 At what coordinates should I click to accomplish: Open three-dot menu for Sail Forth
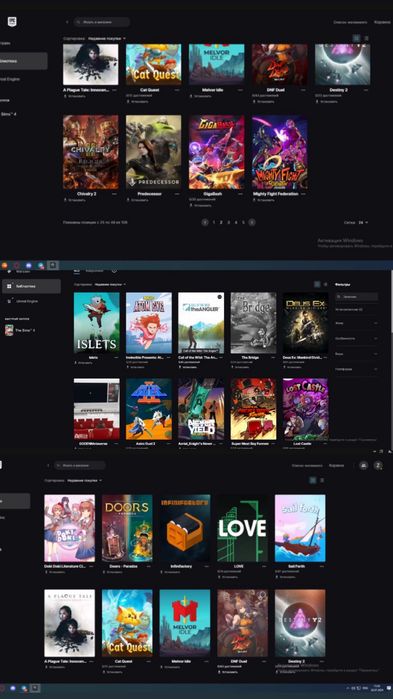pyautogui.click(x=322, y=566)
